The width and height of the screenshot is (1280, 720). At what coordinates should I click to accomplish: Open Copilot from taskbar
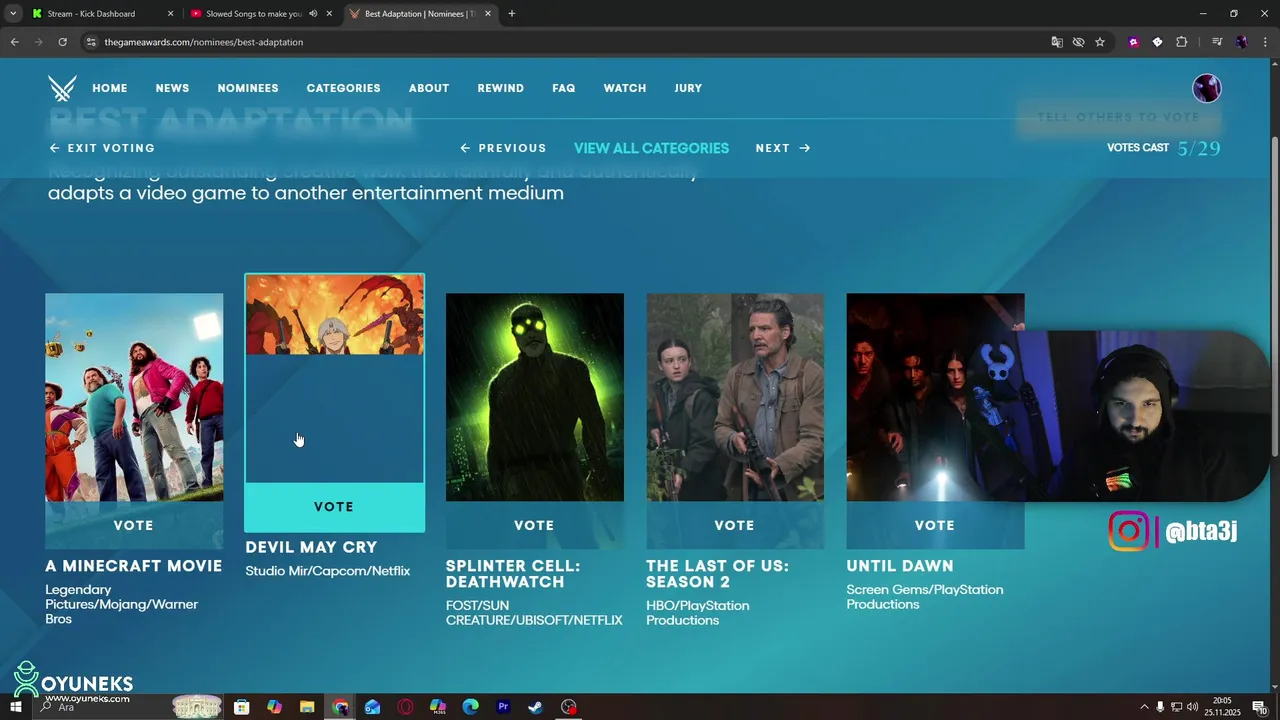pos(274,707)
